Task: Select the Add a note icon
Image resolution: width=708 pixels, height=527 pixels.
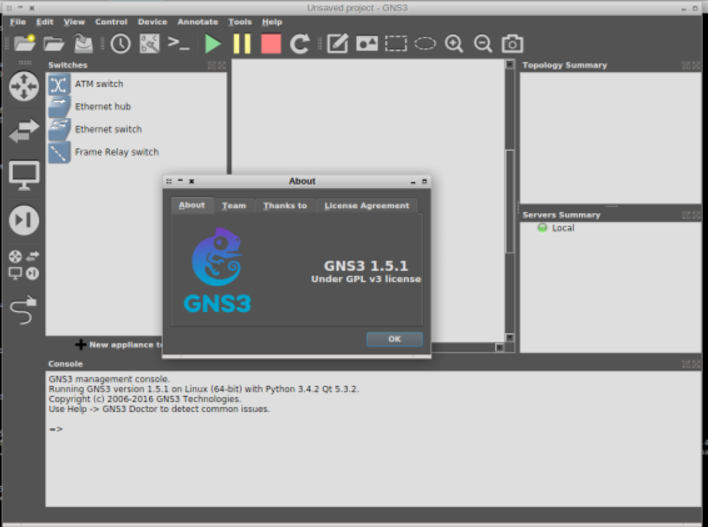Action: 337,43
